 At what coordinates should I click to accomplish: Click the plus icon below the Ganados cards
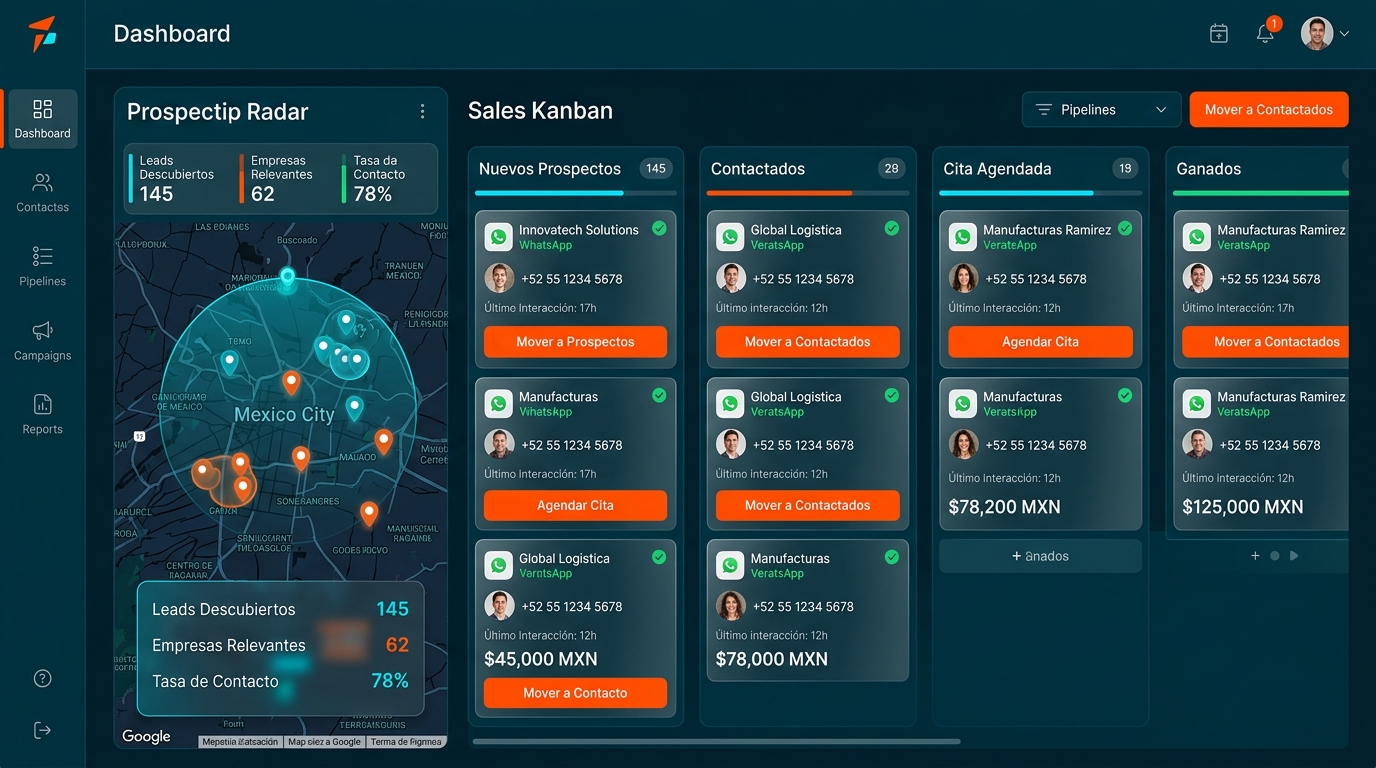tap(1255, 556)
